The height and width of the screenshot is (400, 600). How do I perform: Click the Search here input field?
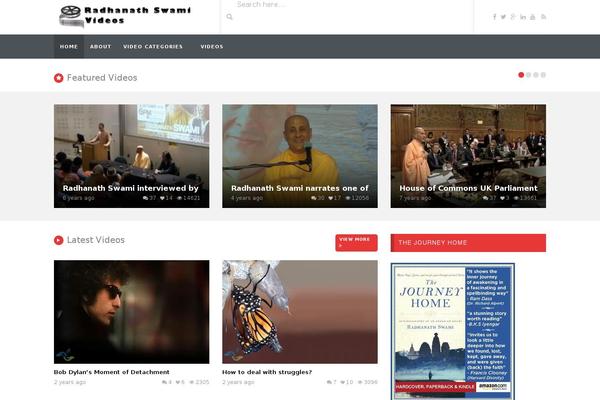[347, 5]
